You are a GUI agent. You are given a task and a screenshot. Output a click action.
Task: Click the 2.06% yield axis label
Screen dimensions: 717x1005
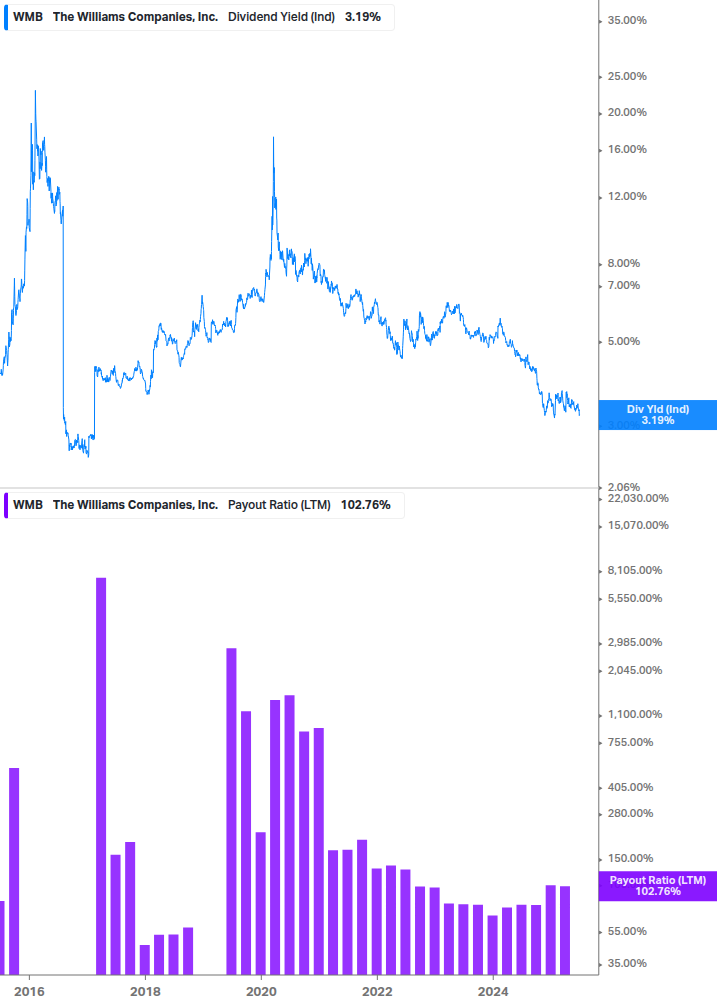(623, 487)
